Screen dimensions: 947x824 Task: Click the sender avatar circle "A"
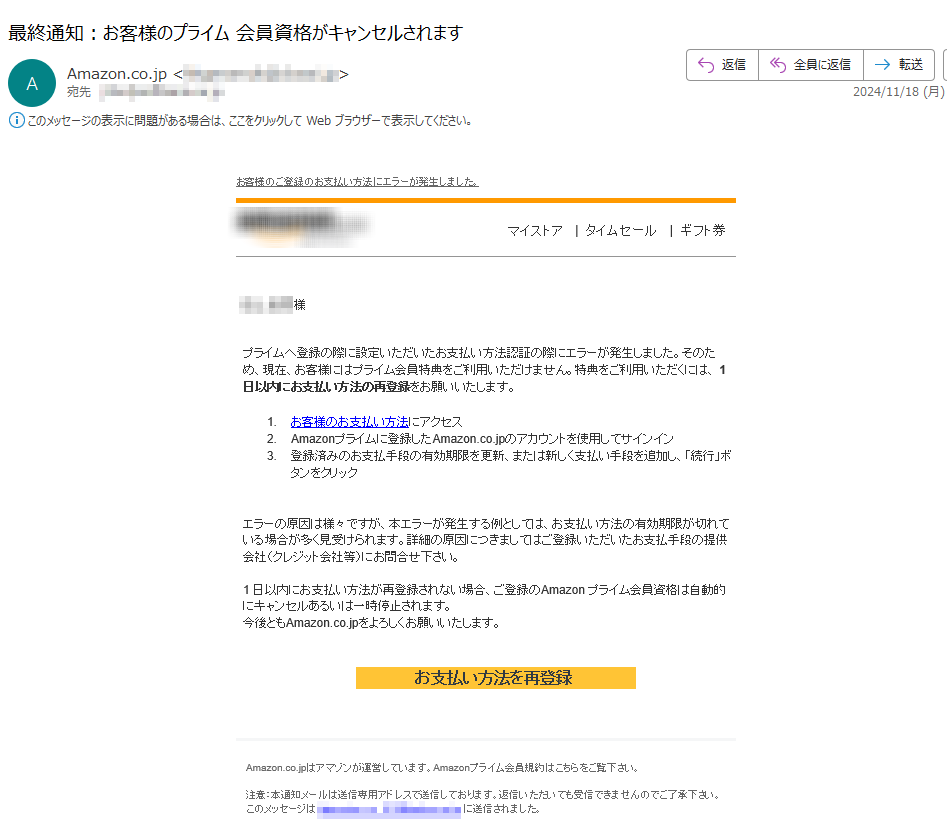pyautogui.click(x=31, y=83)
